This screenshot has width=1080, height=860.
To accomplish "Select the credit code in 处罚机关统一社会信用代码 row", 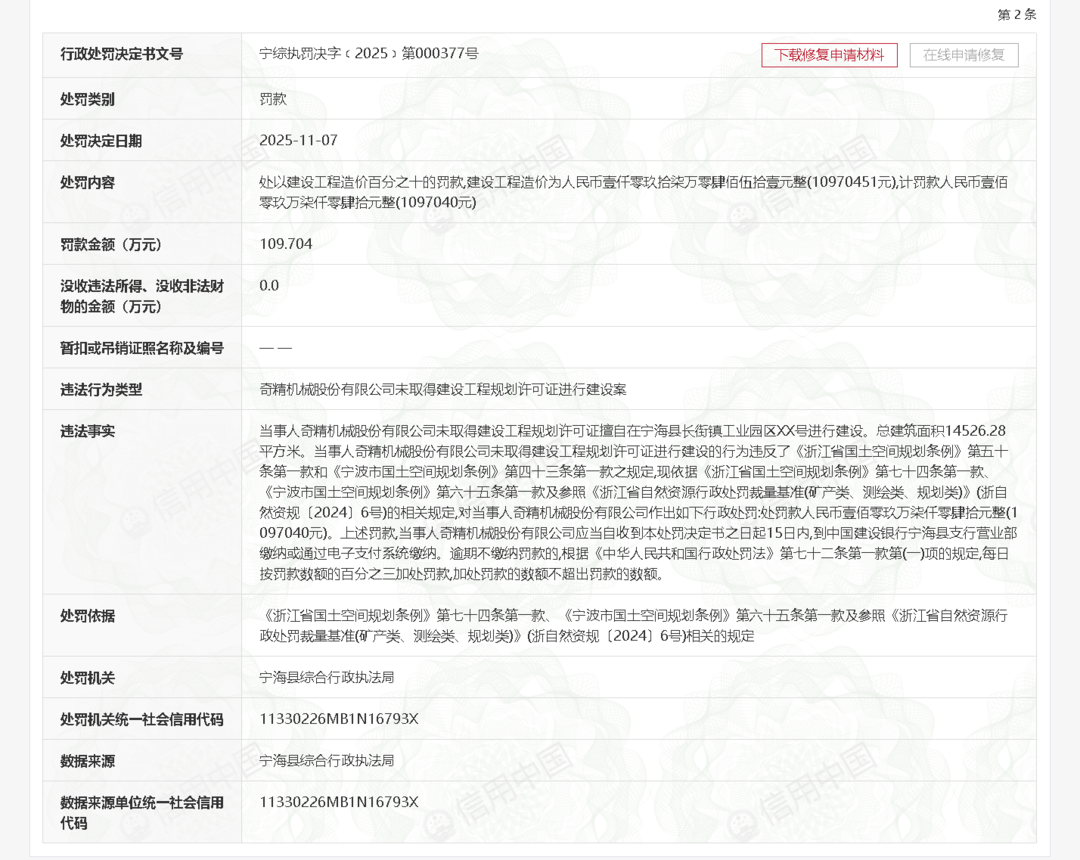I will (338, 719).
